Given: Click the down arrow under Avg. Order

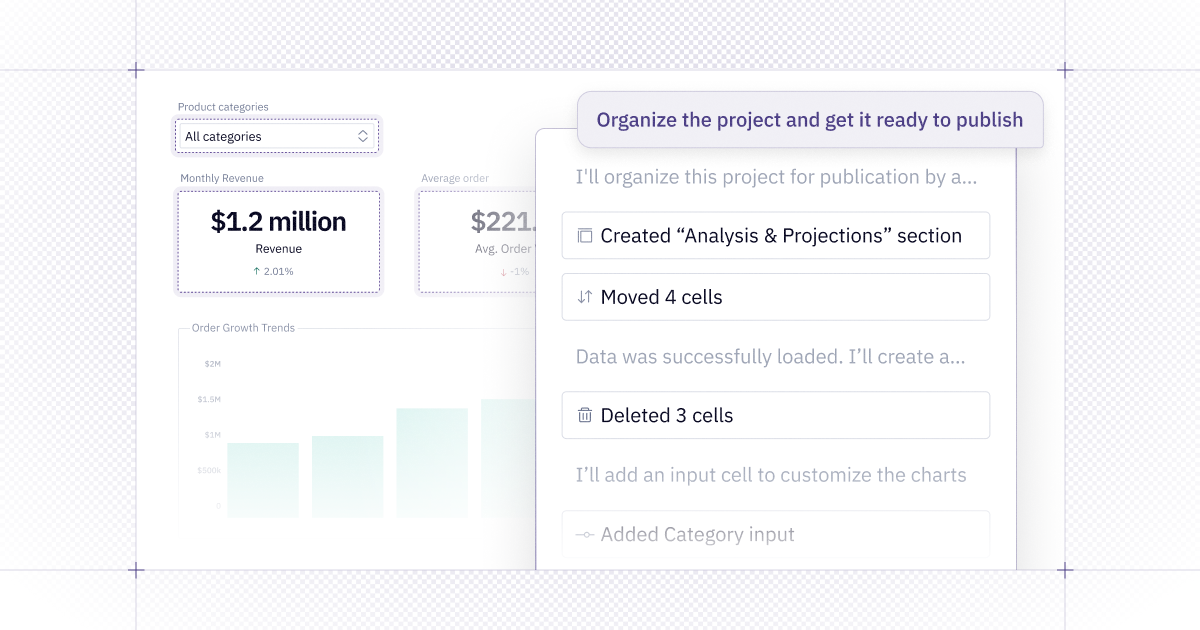Looking at the screenshot, I should click(x=504, y=271).
